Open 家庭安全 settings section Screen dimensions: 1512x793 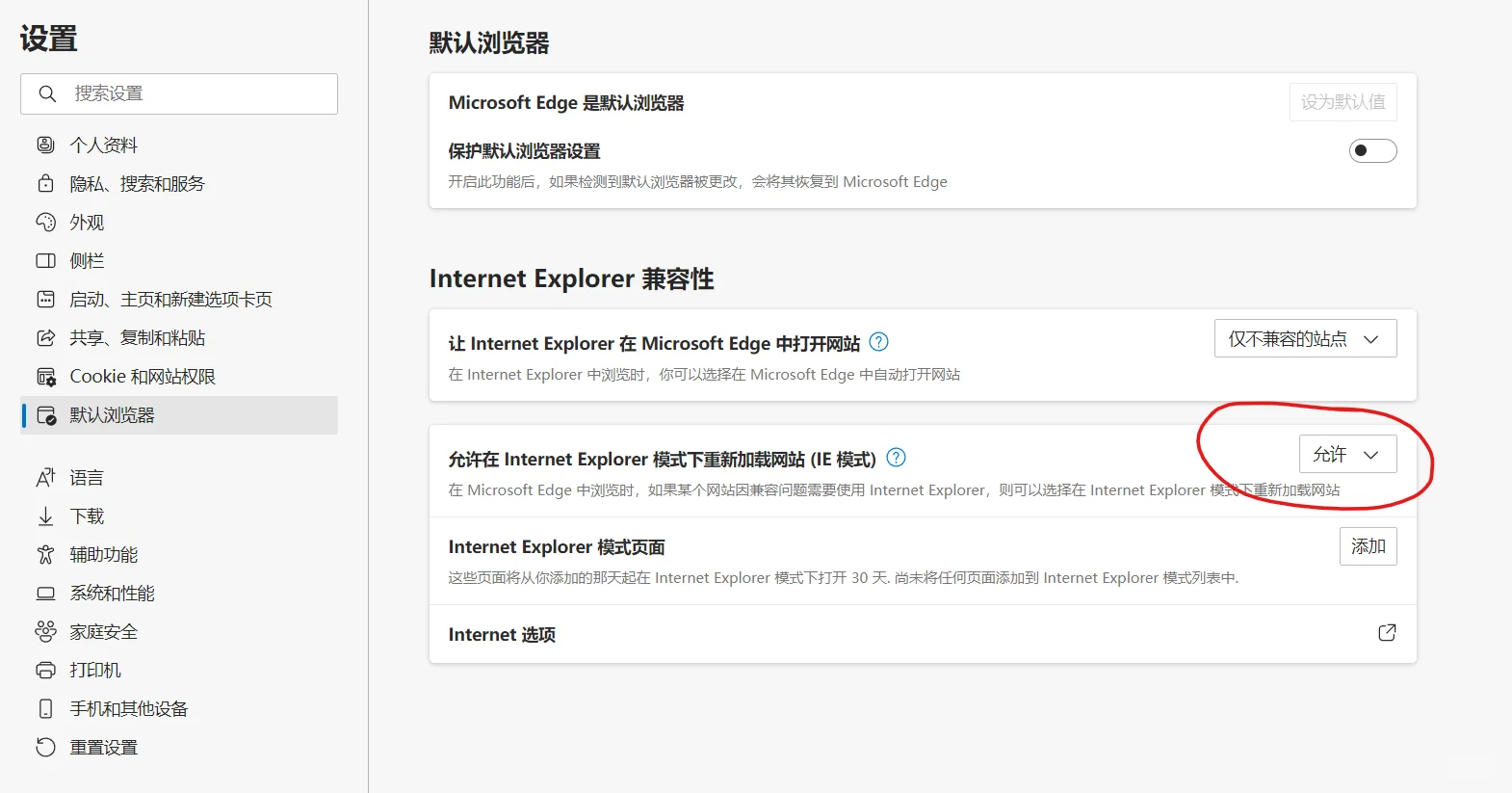tap(179, 631)
